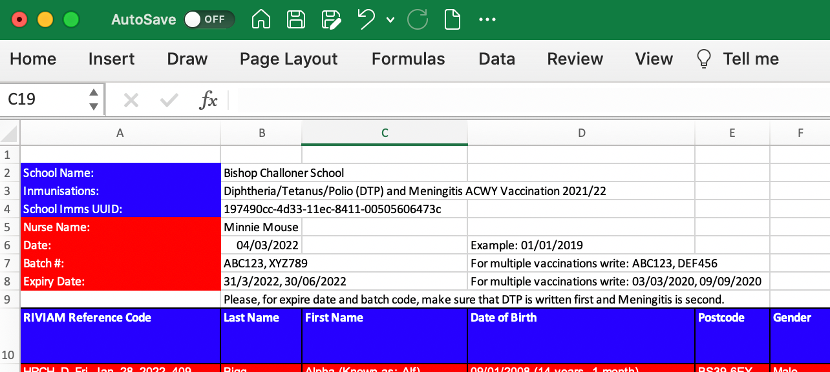Click the formula bar input field
Image resolution: width=830 pixels, height=372 pixels.
[529, 99]
